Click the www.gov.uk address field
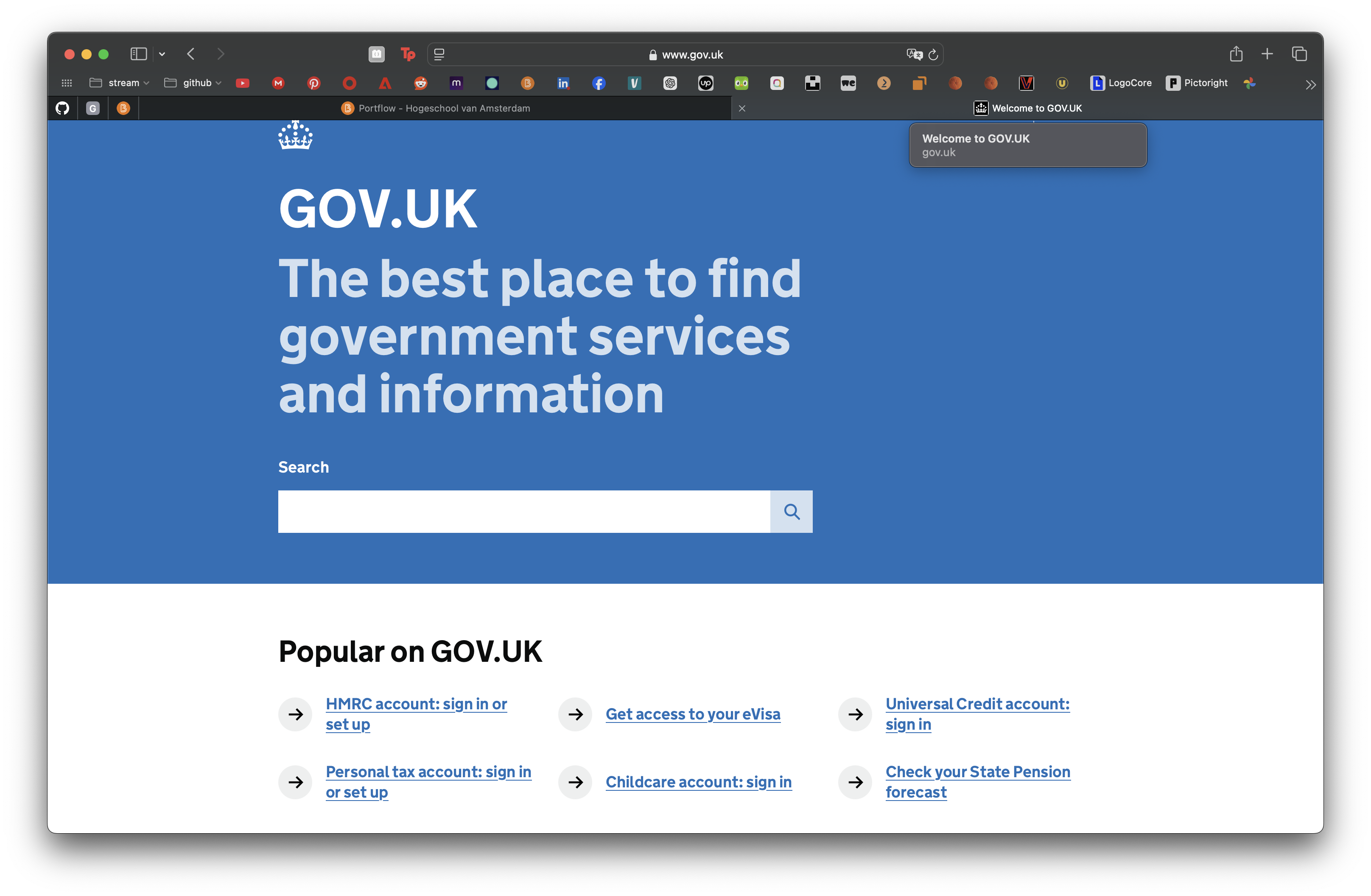 tap(685, 54)
